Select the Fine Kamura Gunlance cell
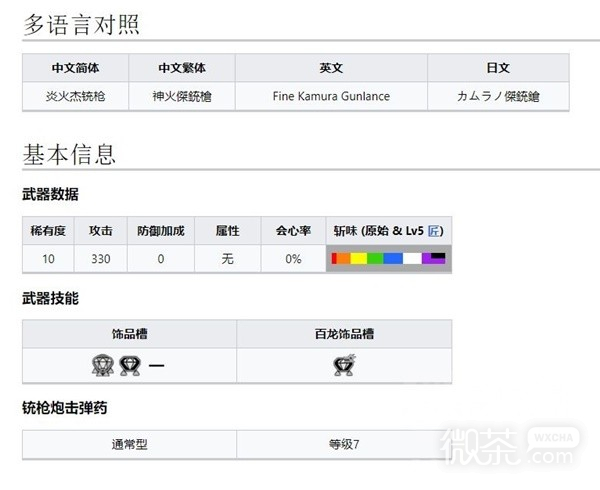 331,96
